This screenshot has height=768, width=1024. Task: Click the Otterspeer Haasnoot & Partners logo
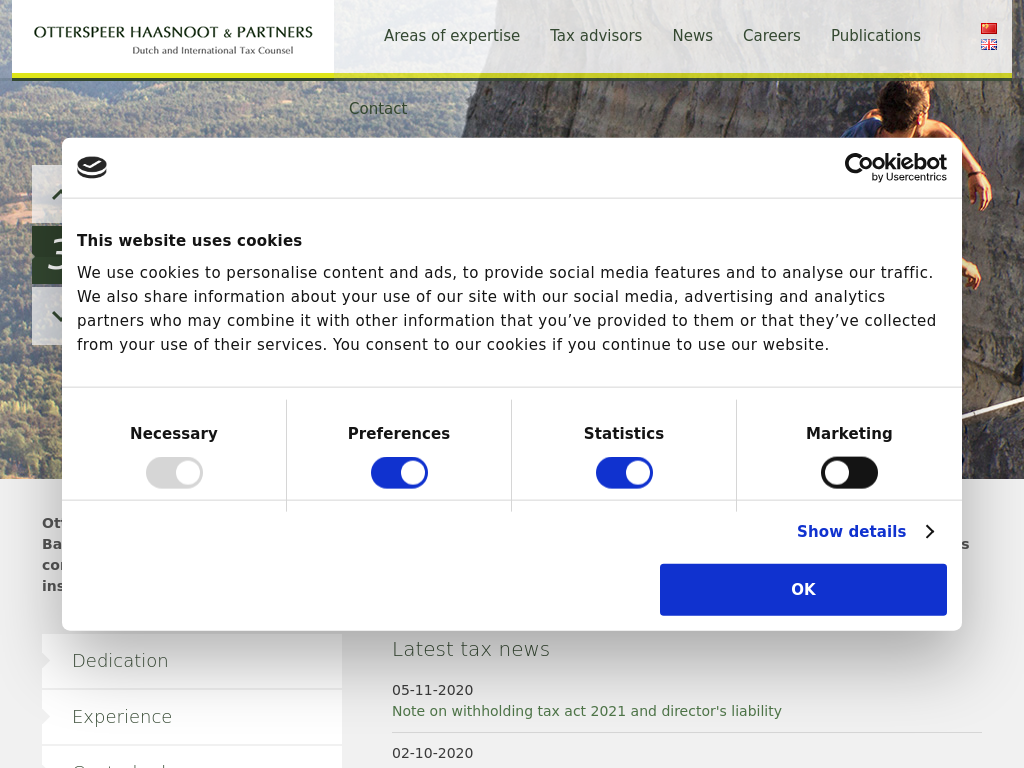tap(173, 38)
